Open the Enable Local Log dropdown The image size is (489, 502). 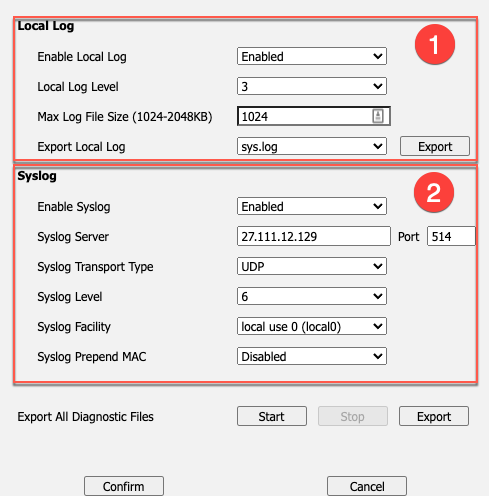pyautogui.click(x=312, y=56)
